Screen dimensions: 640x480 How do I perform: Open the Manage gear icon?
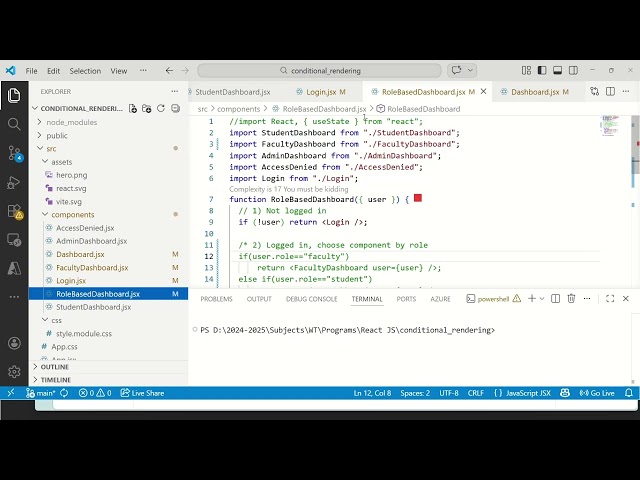(x=14, y=371)
